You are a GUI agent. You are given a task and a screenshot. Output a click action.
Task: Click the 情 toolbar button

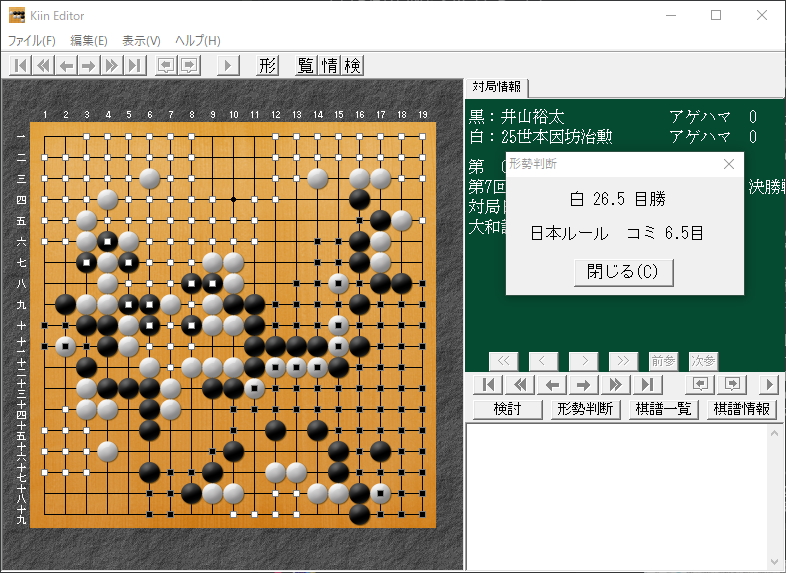329,65
